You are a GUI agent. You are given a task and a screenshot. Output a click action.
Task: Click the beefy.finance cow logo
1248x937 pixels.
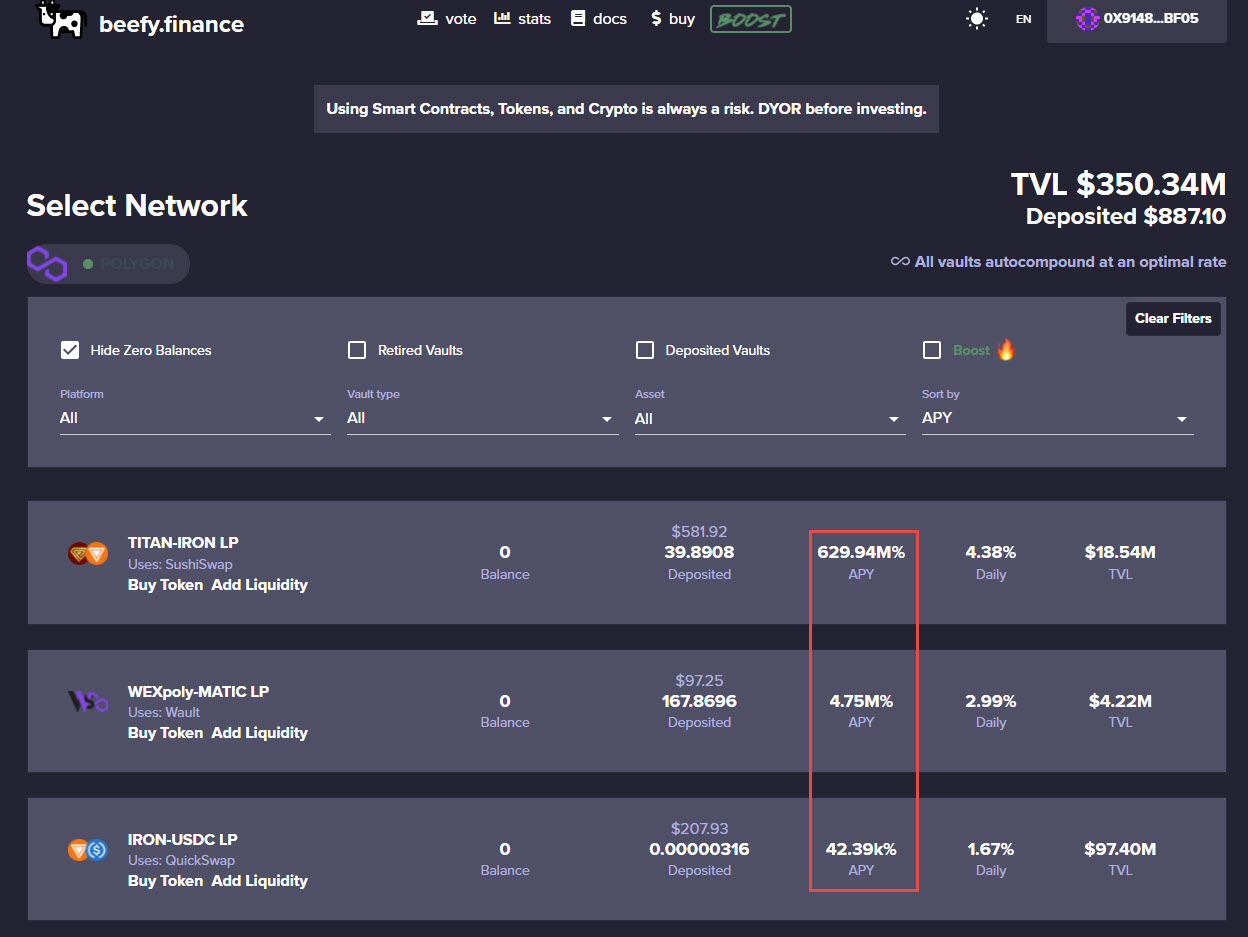[x=59, y=19]
